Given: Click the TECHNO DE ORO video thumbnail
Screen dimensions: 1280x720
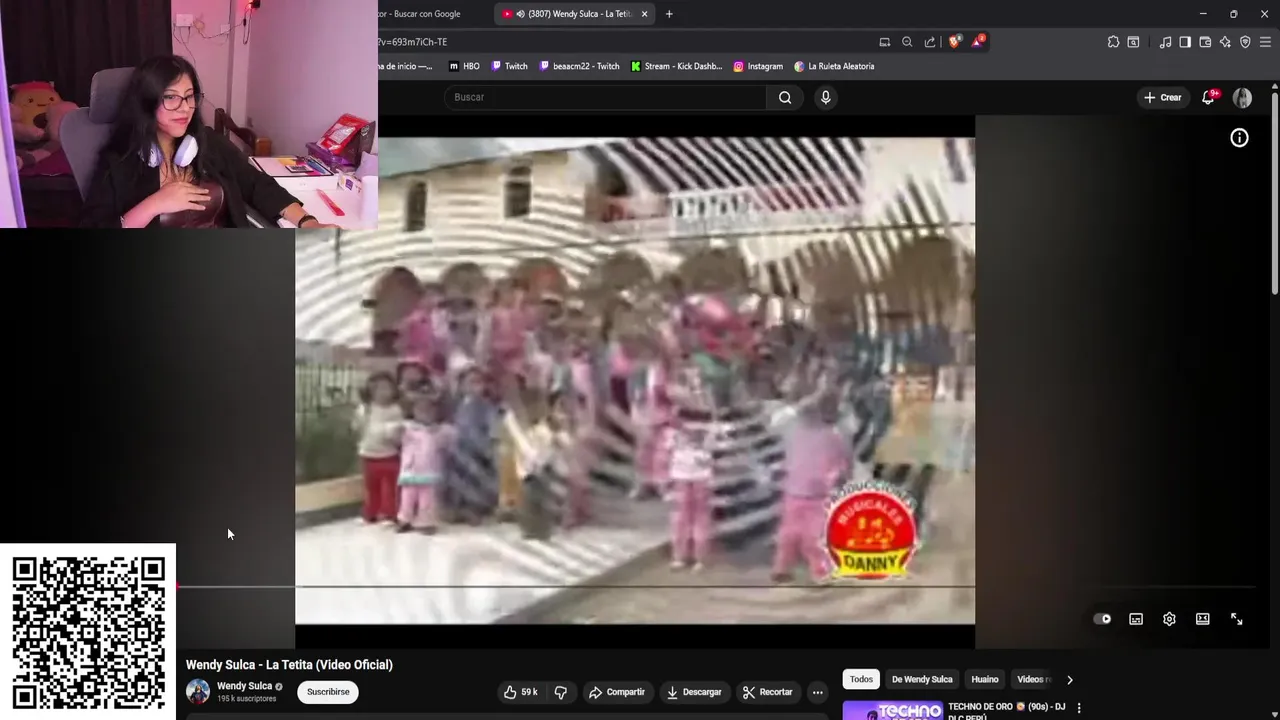Looking at the screenshot, I should point(892,710).
